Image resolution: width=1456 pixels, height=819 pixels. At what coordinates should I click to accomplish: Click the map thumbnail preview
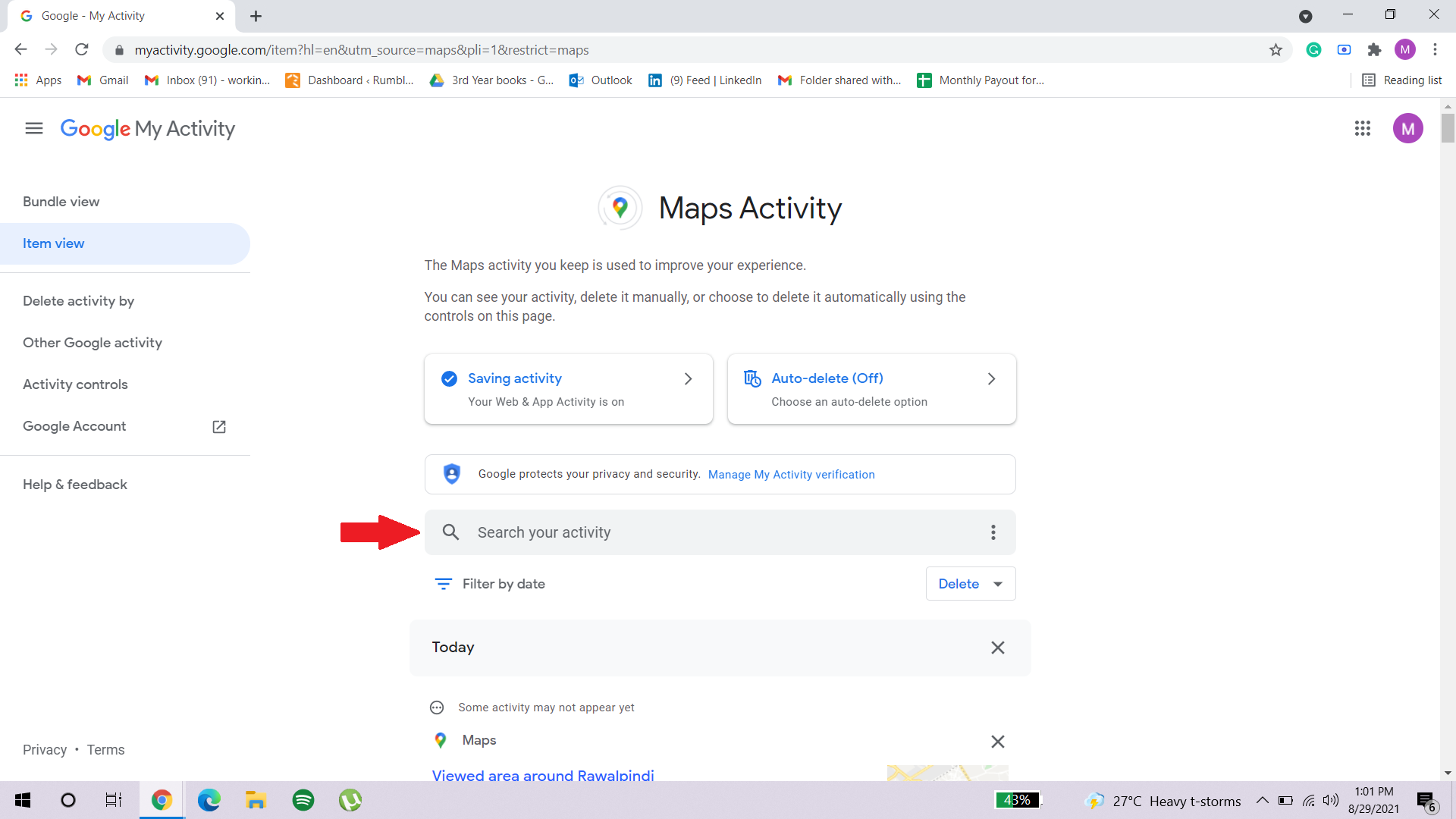(x=947, y=773)
